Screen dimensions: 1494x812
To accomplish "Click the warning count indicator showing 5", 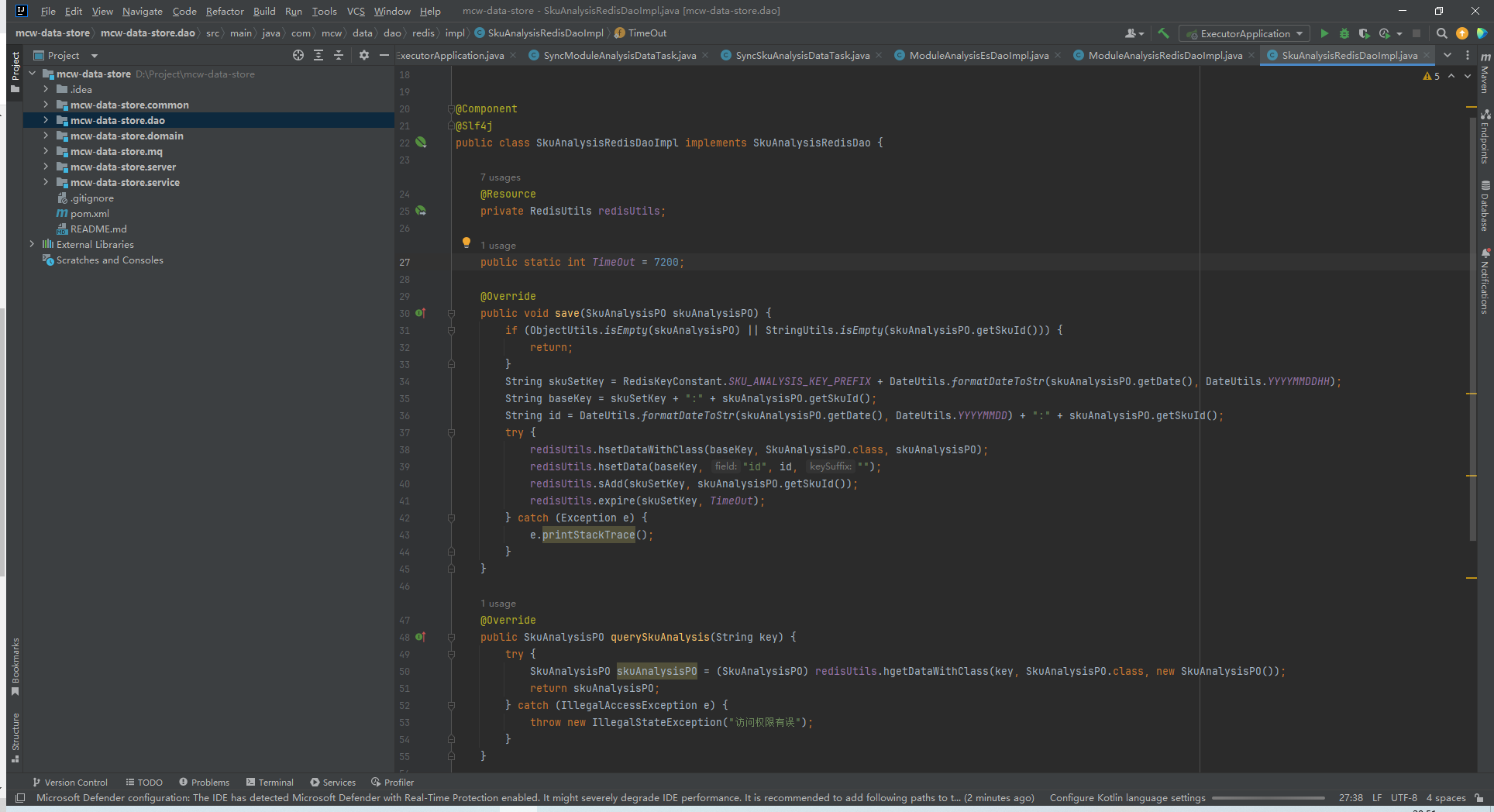I will pyautogui.click(x=1431, y=76).
